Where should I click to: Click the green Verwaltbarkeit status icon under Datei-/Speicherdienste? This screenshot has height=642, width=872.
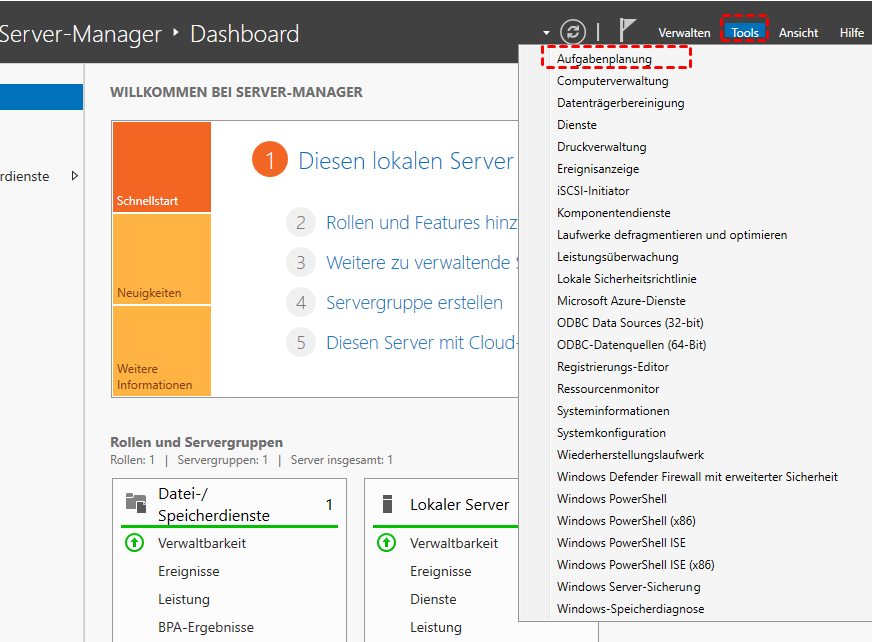click(x=134, y=543)
